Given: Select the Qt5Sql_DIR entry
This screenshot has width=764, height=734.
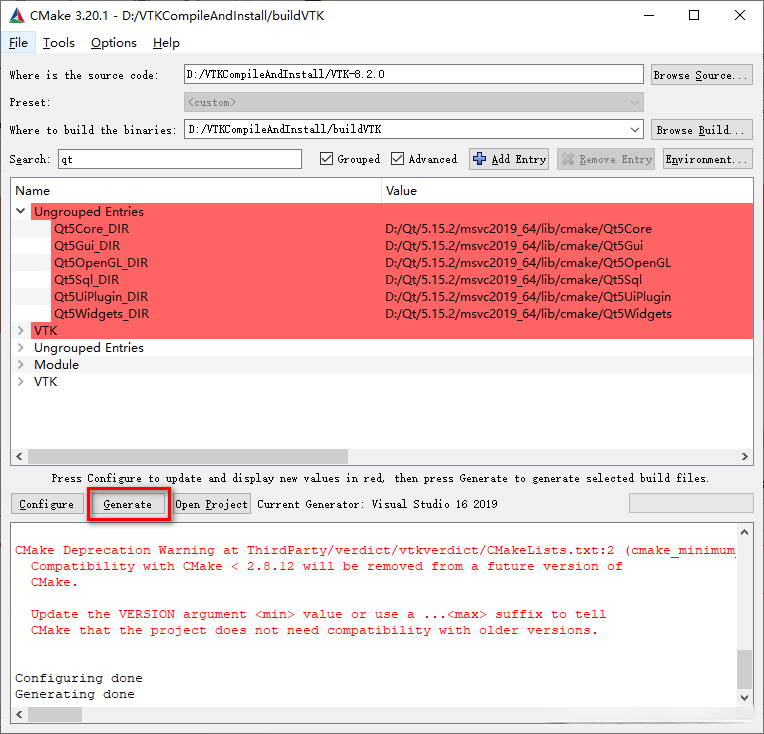Looking at the screenshot, I should 87,280.
